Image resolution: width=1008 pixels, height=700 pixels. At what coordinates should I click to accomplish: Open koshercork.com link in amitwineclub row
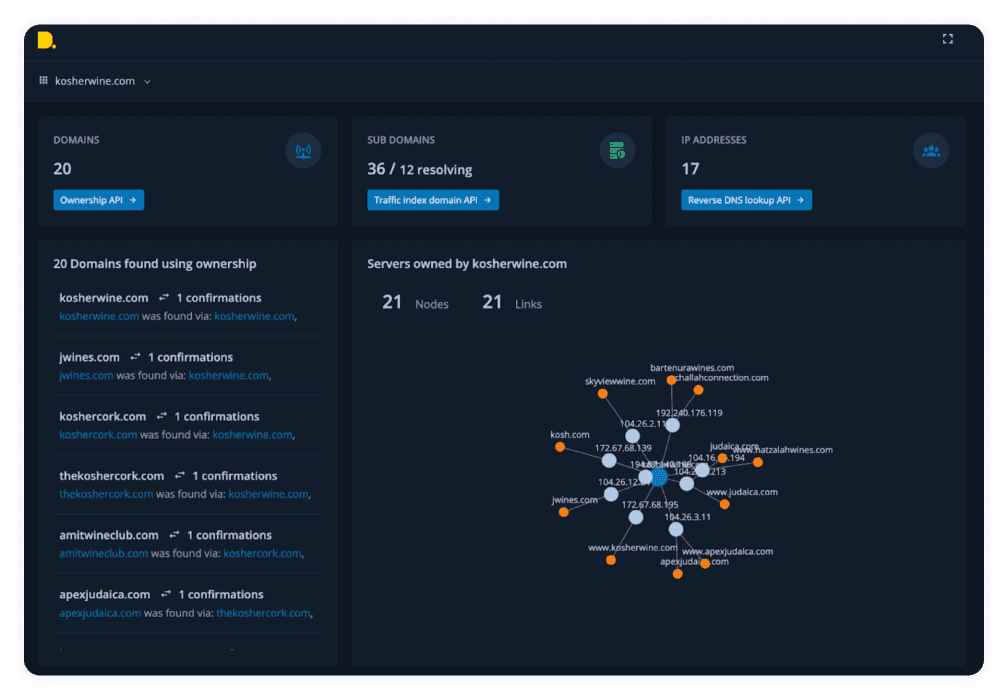point(262,553)
